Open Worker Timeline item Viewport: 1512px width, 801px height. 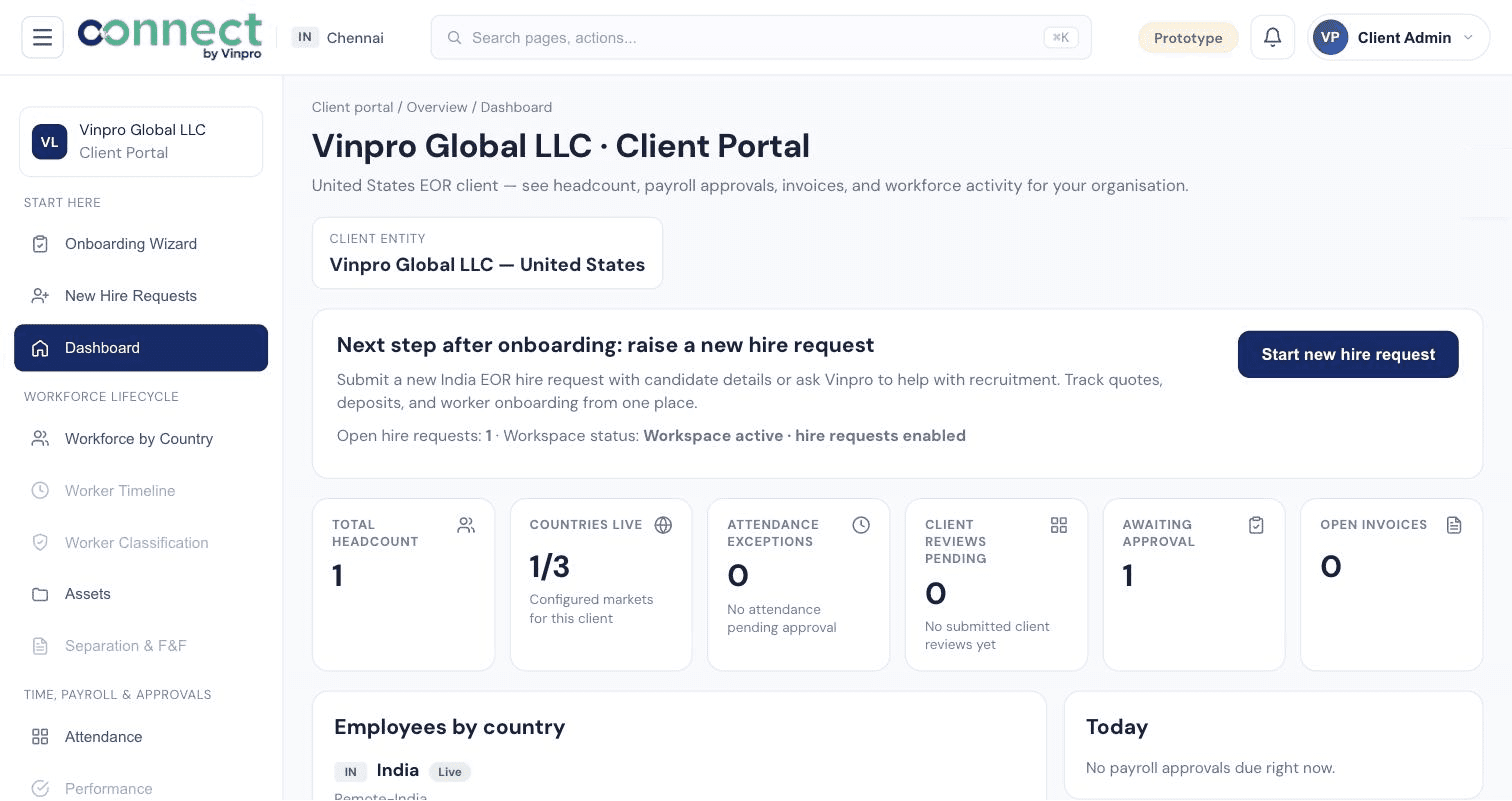click(141, 491)
